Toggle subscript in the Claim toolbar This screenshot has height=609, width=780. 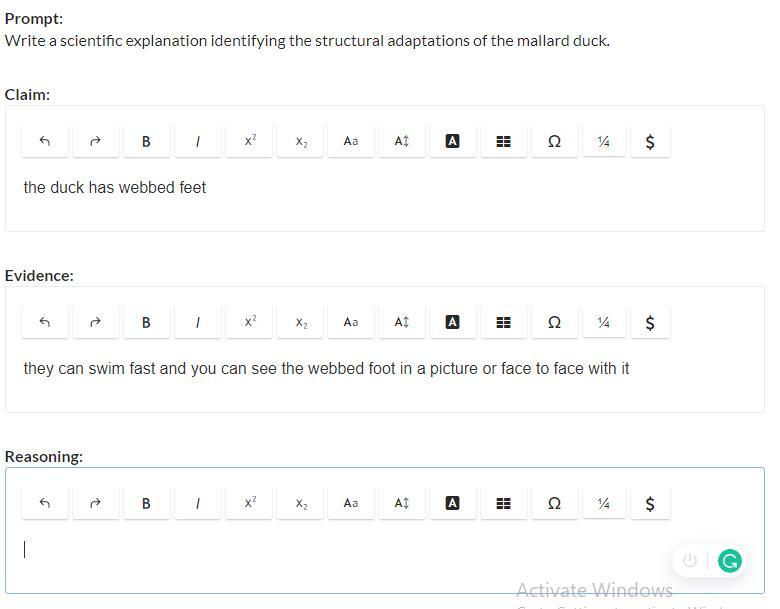[301, 141]
